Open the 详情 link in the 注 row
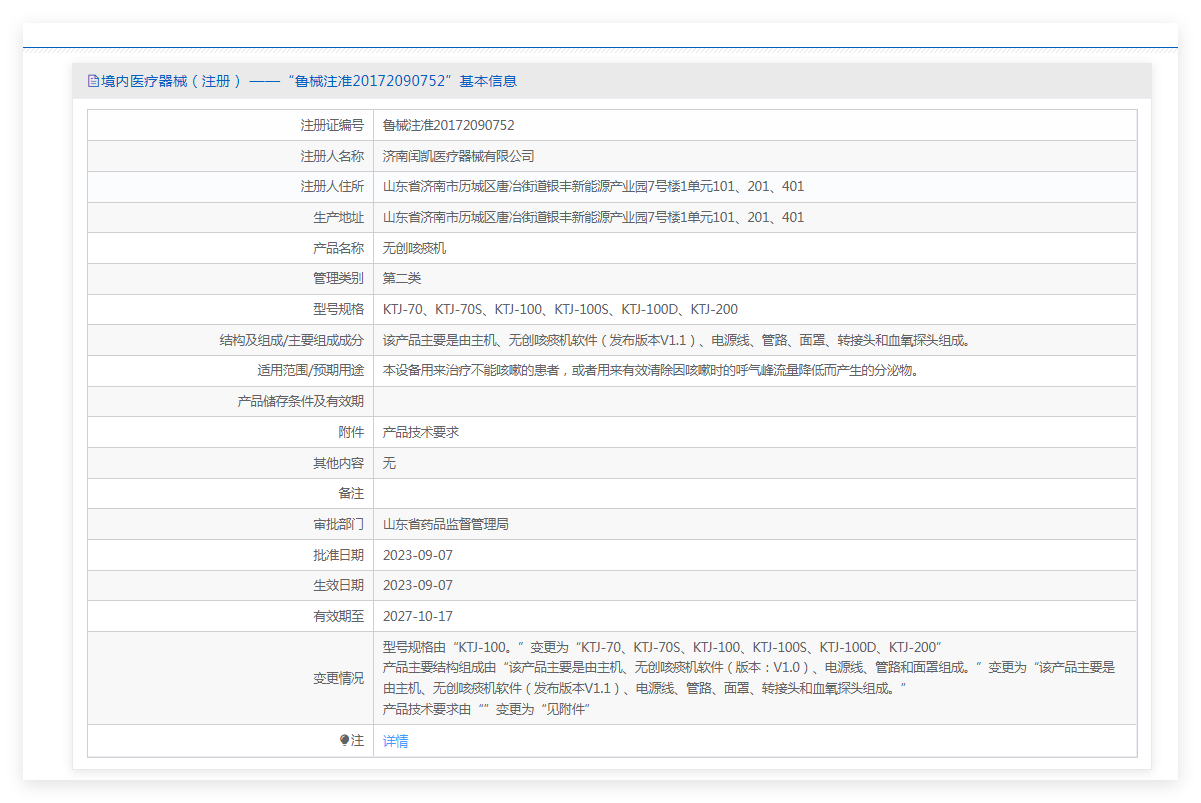This screenshot has width=1201, height=803. 395,741
